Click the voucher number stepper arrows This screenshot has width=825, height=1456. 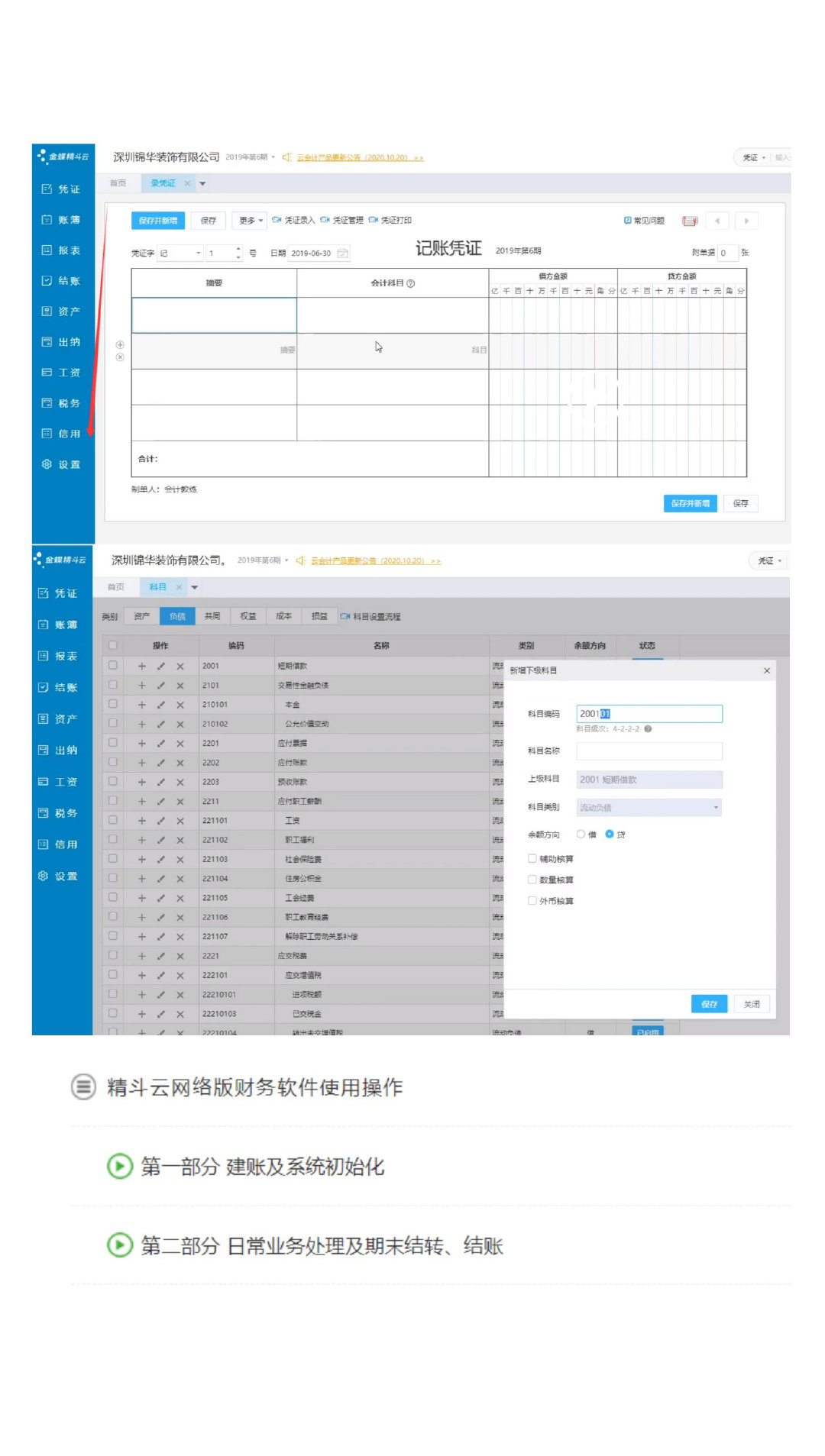click(x=239, y=253)
